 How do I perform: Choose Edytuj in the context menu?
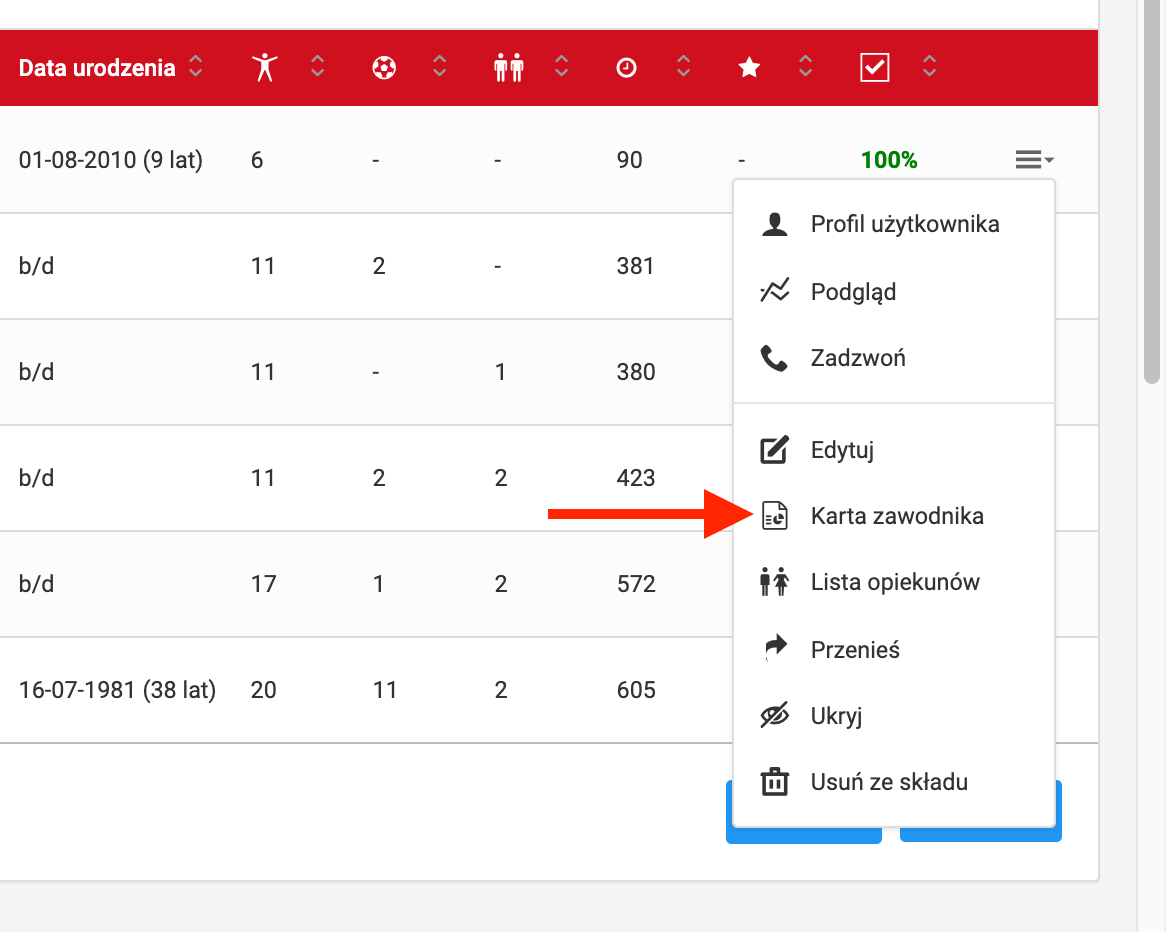(x=842, y=450)
